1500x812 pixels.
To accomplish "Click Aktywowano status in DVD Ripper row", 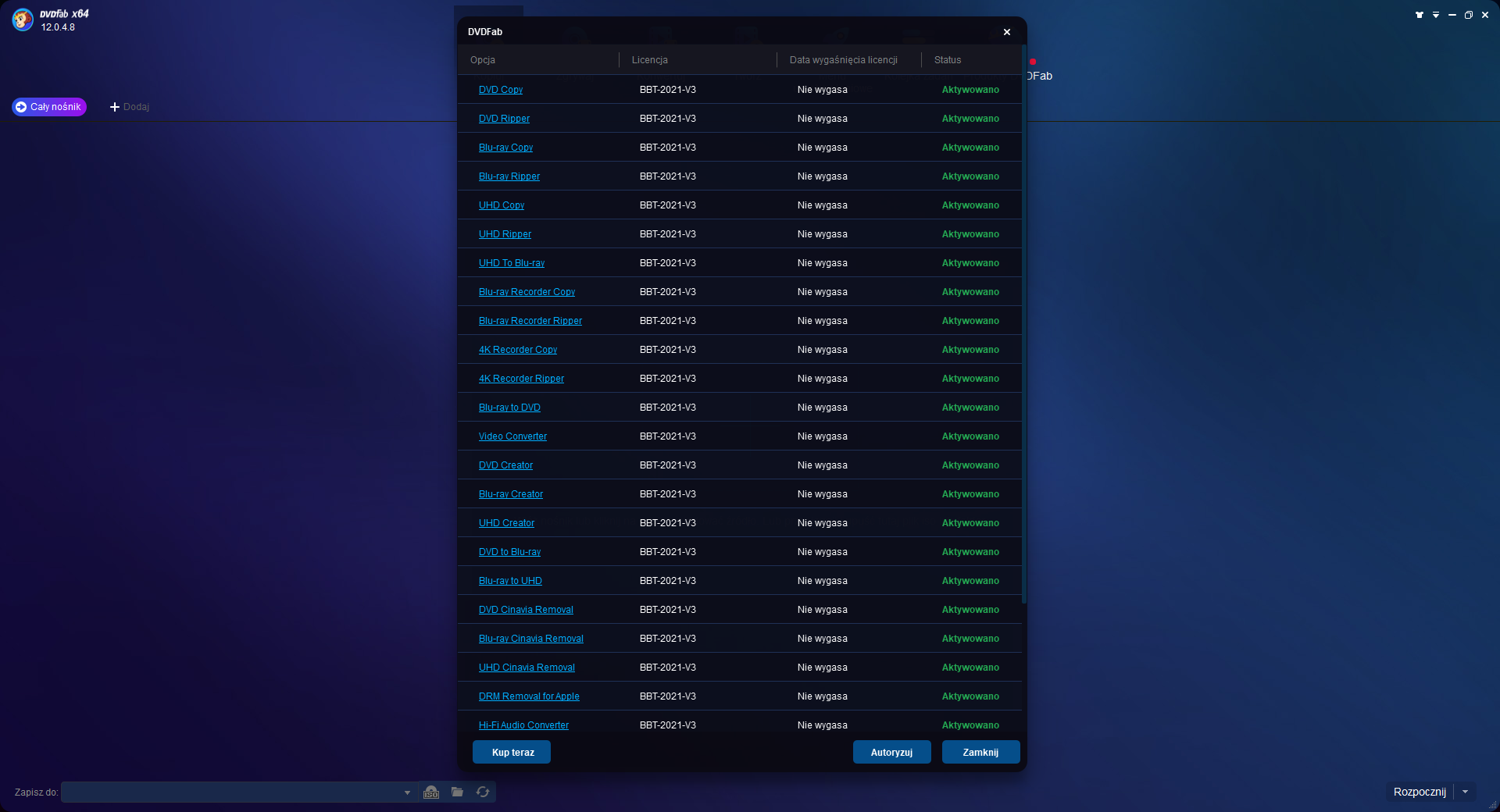I will click(x=970, y=119).
